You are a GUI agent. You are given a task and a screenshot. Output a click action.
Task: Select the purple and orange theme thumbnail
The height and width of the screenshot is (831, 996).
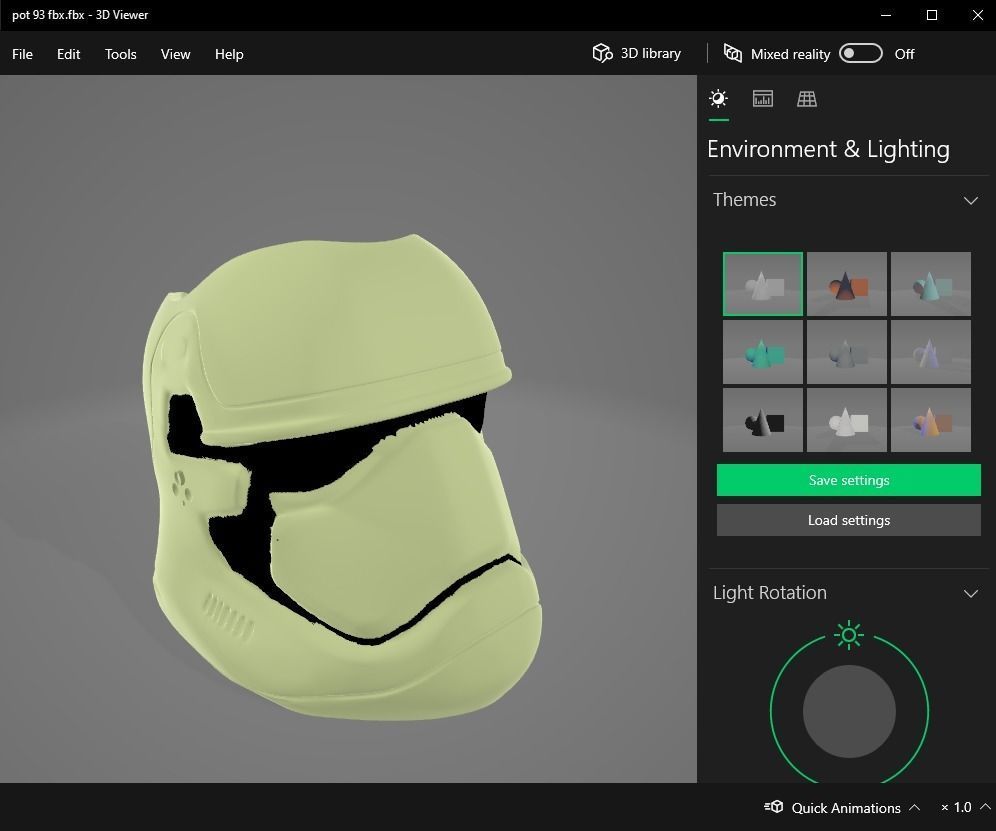[931, 420]
